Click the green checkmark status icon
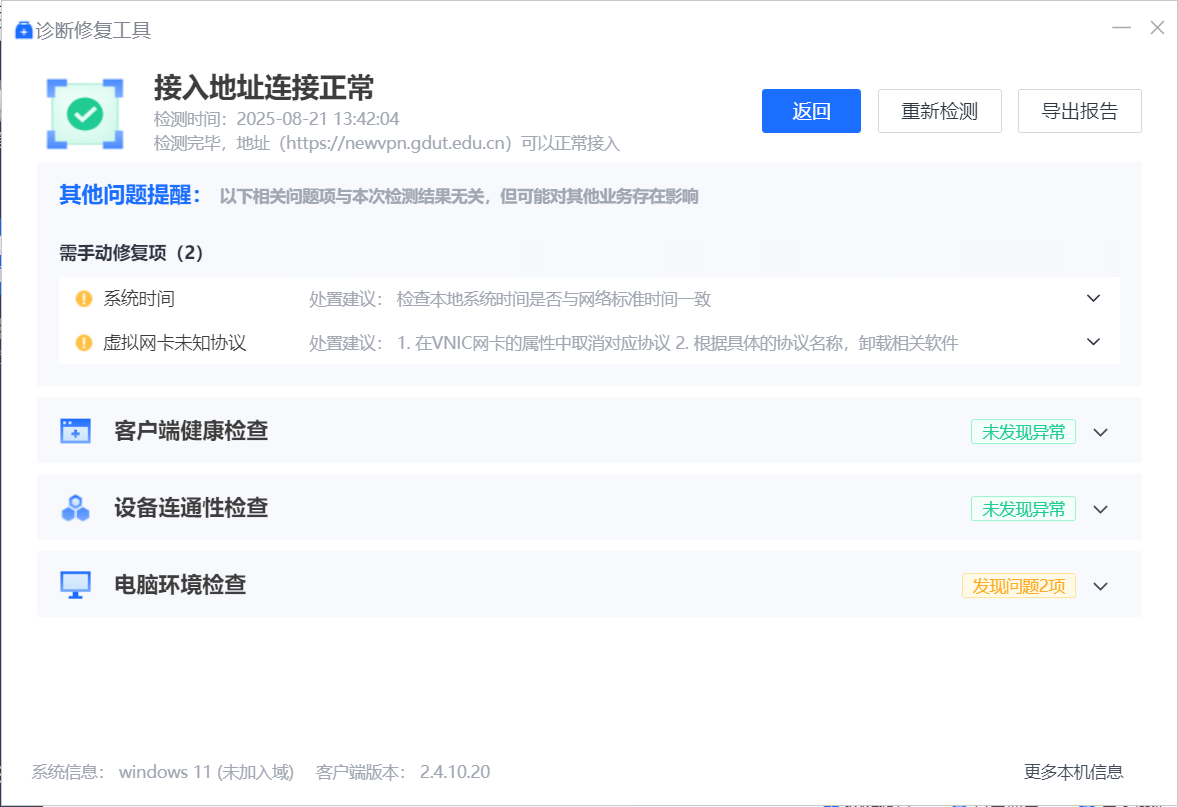This screenshot has width=1178, height=807. tap(85, 114)
